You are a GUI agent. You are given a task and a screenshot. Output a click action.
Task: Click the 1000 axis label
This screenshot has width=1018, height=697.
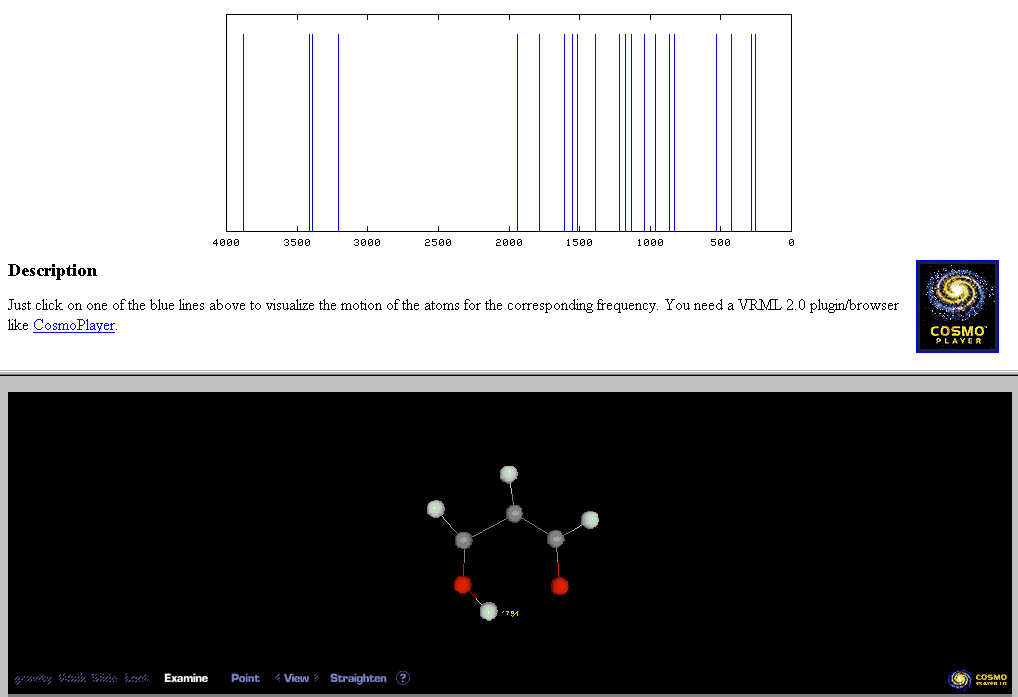(650, 243)
